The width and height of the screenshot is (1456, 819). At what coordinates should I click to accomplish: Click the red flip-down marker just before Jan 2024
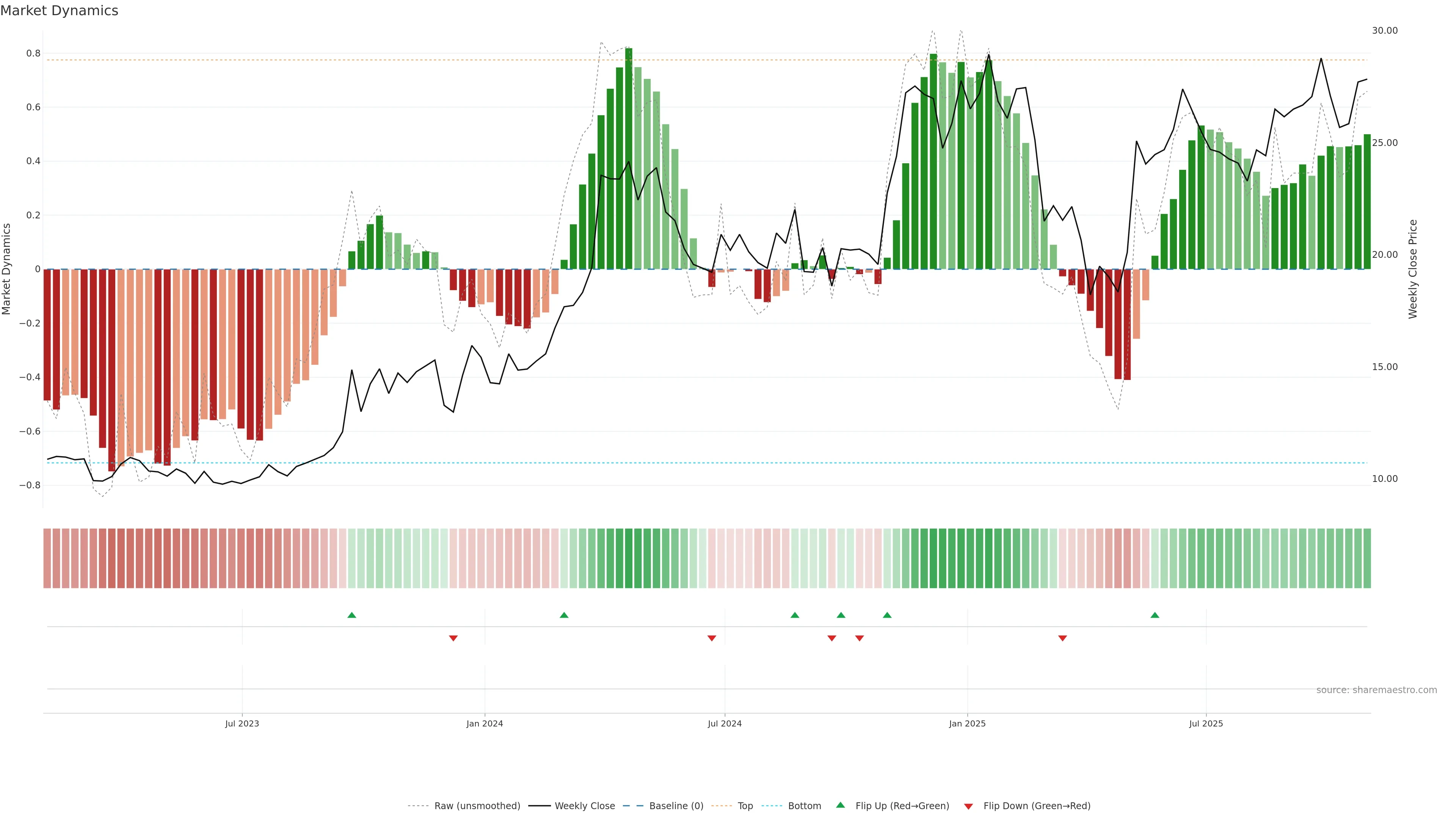click(x=453, y=638)
